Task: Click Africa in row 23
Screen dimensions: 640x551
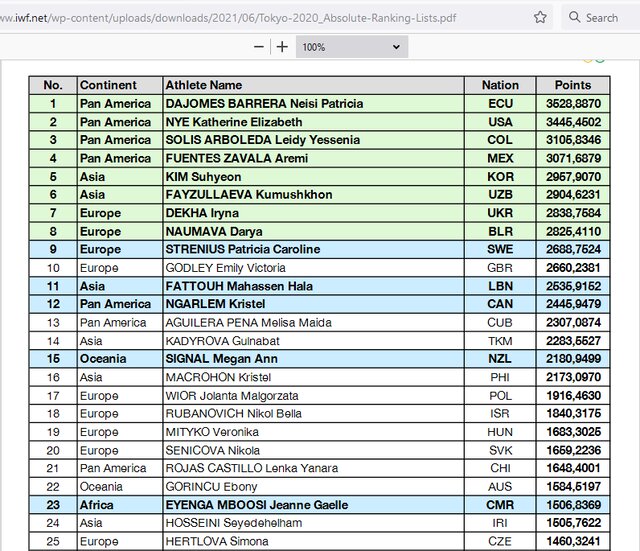Action: tap(96, 505)
